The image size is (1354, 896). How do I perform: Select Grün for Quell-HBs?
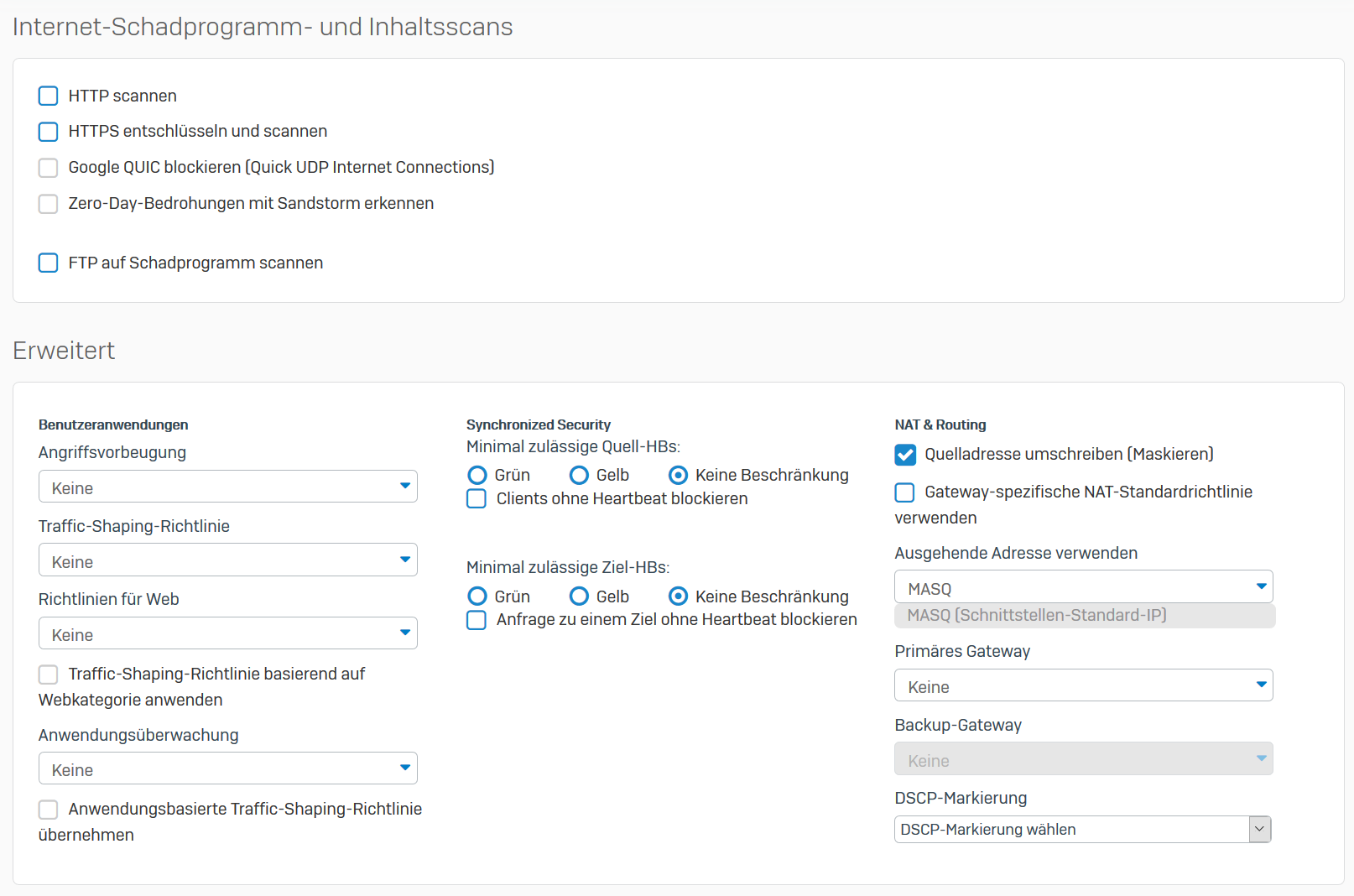477,476
